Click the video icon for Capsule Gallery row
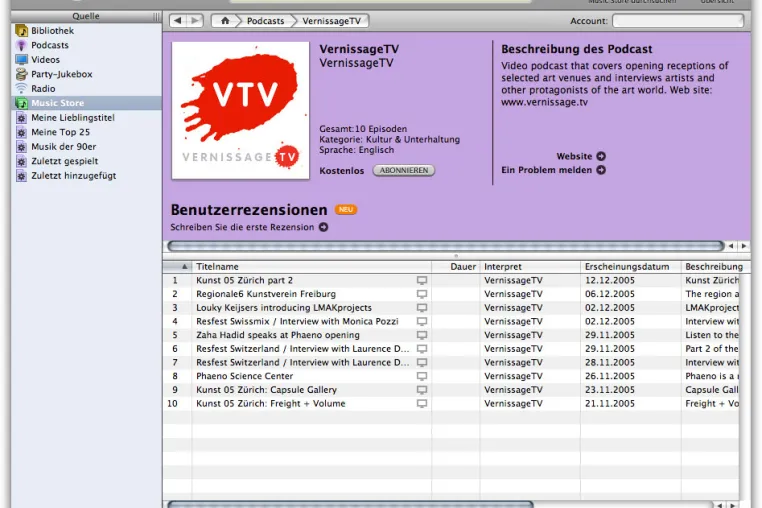Screen dimensions: 762x508 click(422, 390)
